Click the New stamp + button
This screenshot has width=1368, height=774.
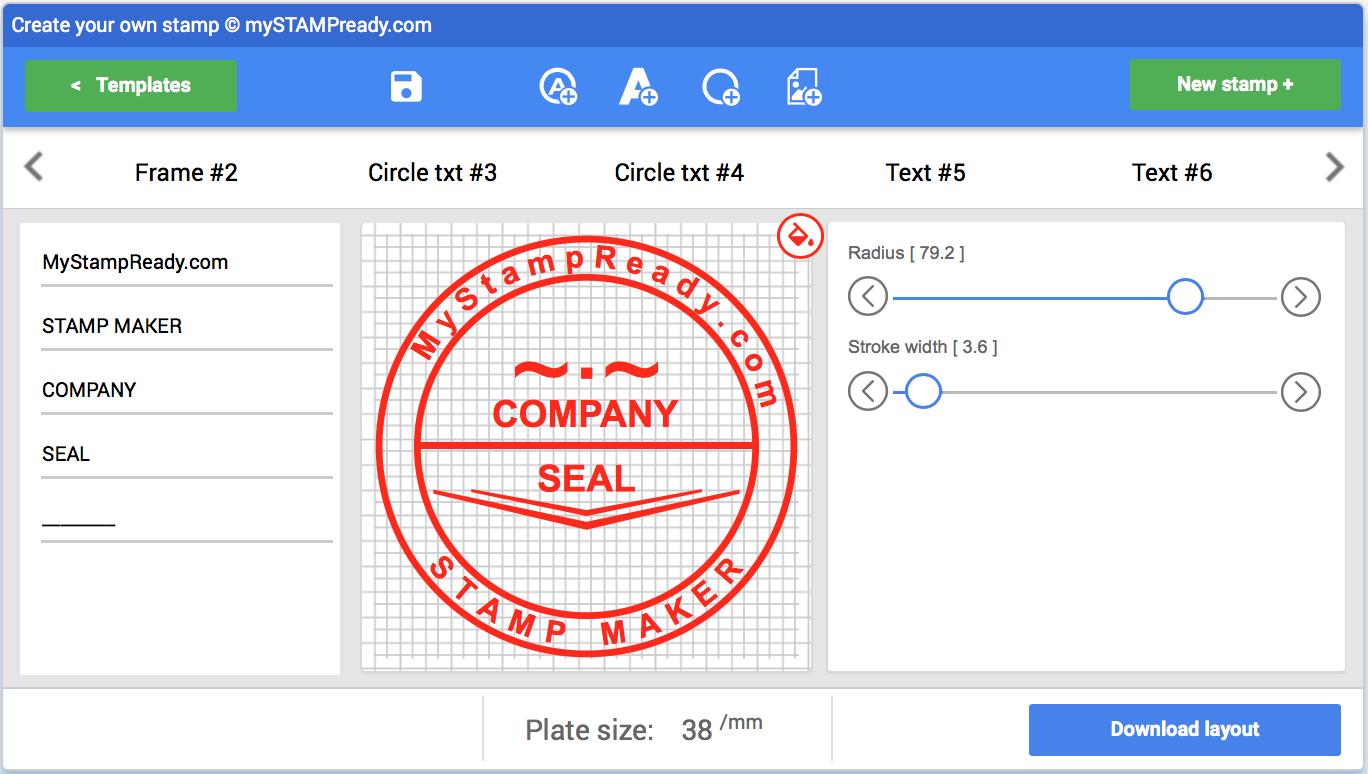tap(1235, 84)
